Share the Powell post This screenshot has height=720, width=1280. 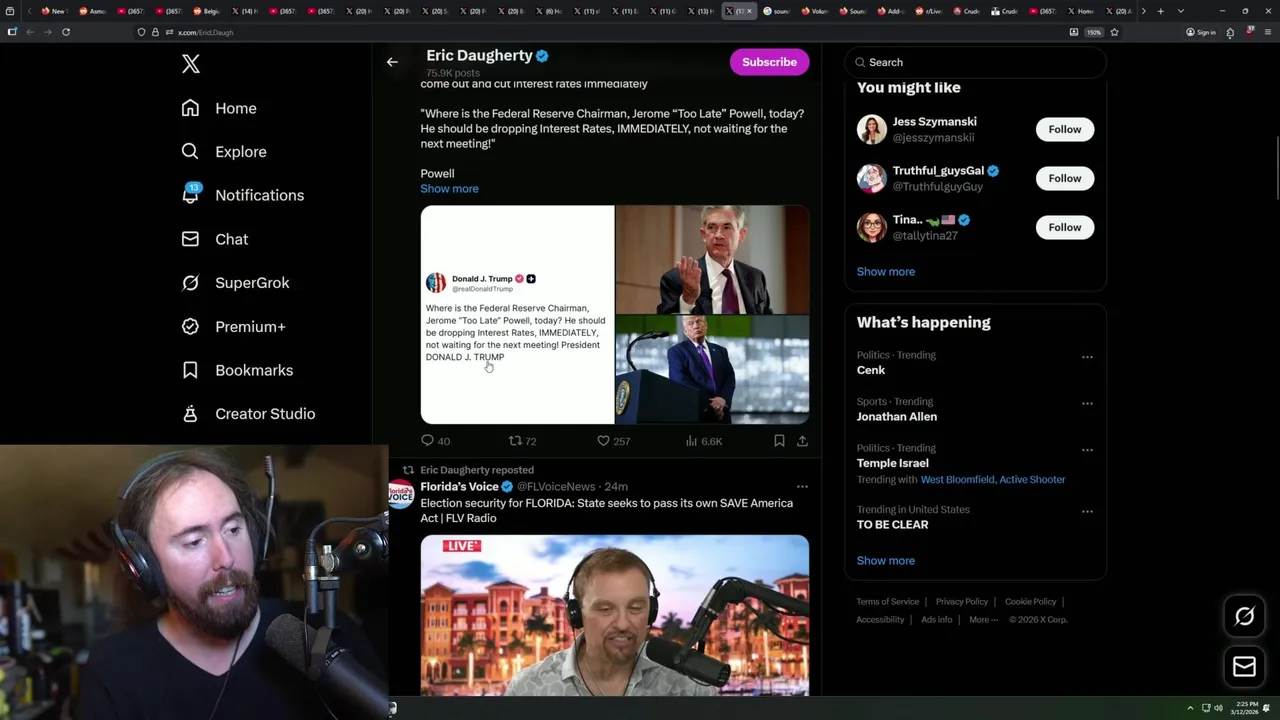(x=802, y=441)
